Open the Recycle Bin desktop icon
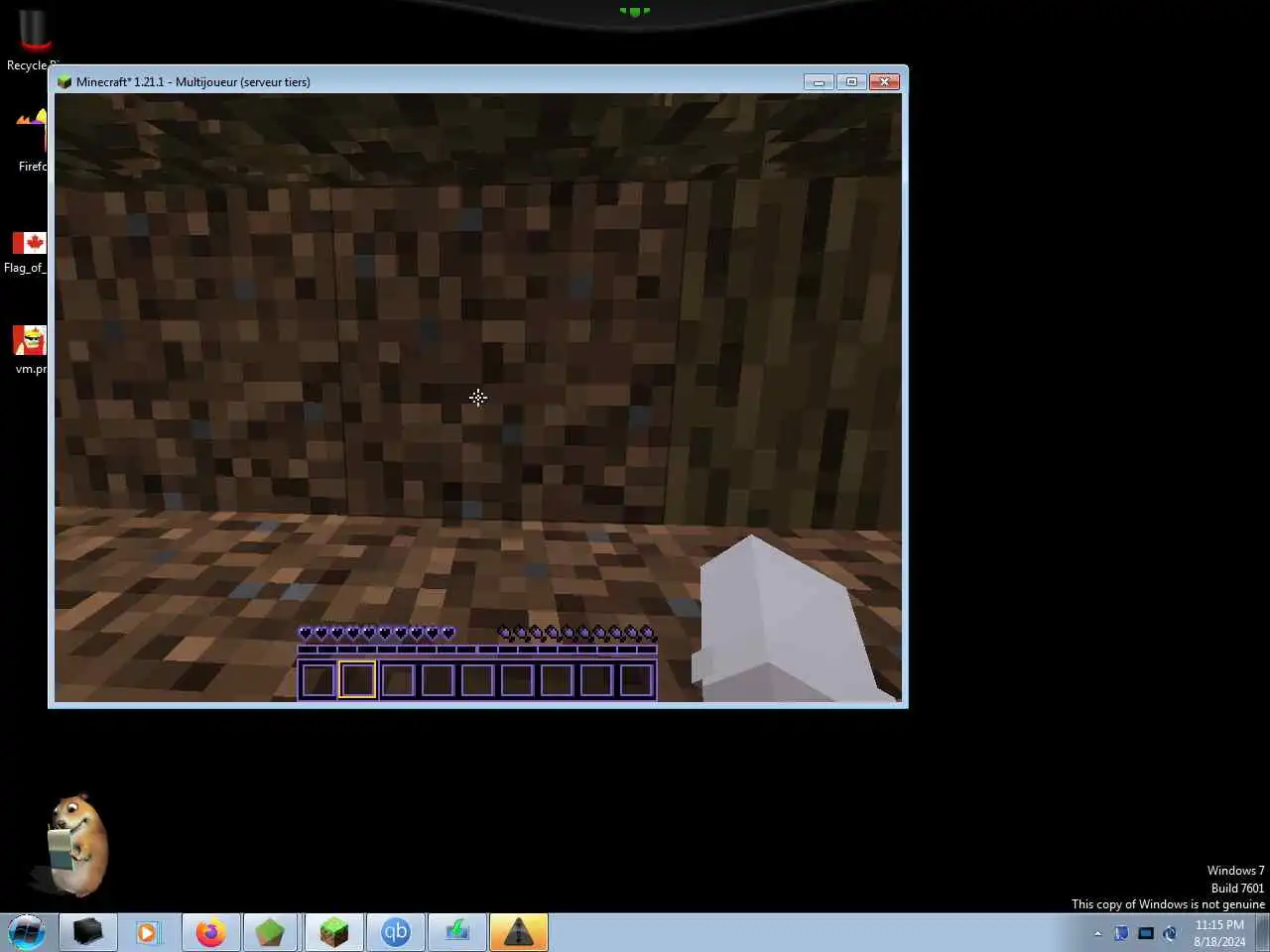1270x952 pixels. 33,40
